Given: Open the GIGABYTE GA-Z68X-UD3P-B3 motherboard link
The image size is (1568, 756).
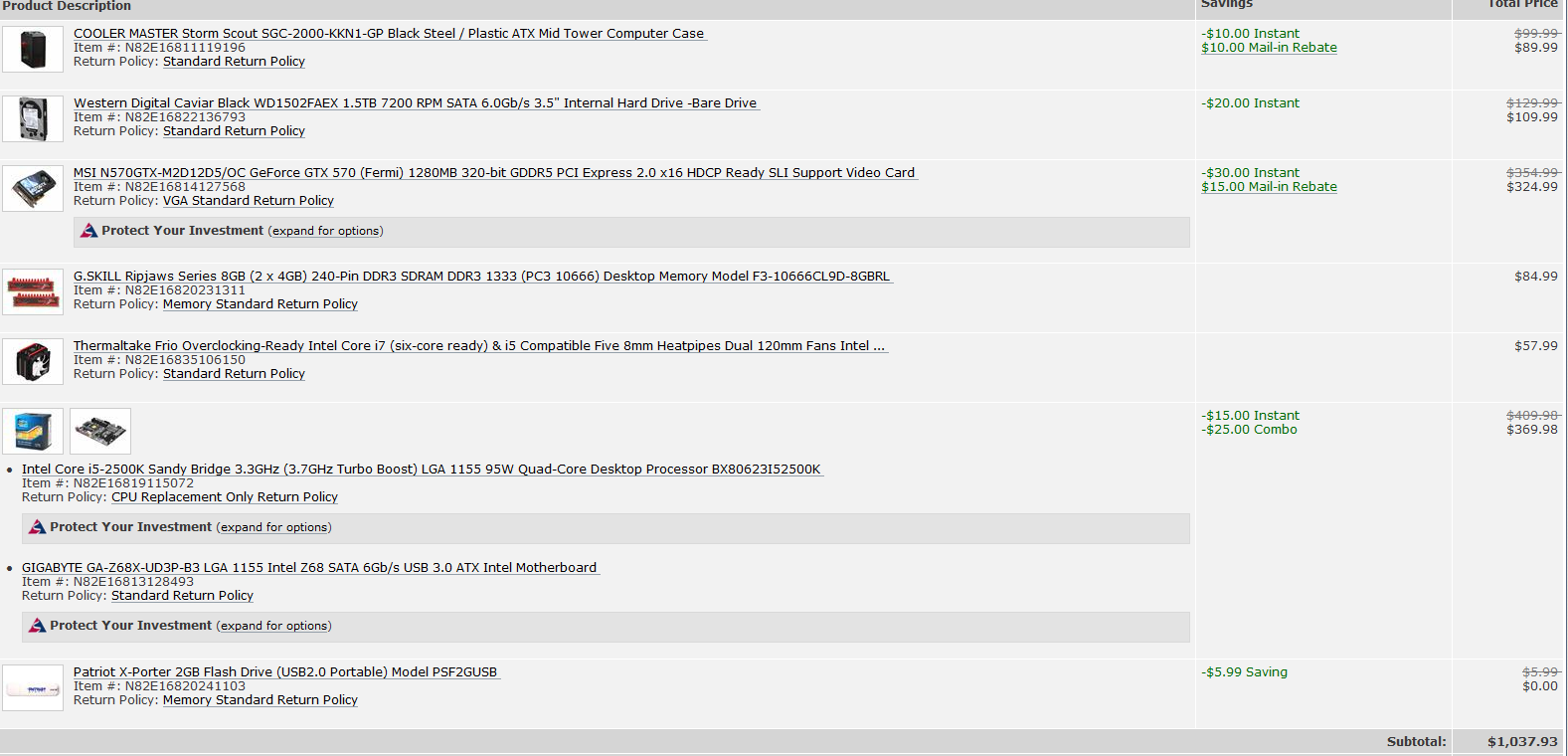Looking at the screenshot, I should point(309,568).
